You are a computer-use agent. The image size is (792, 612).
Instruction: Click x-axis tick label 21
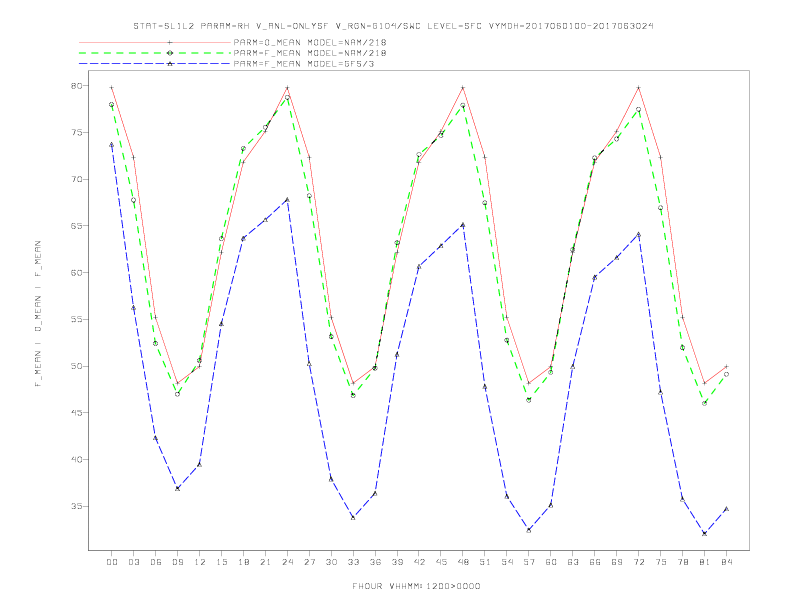(265, 562)
